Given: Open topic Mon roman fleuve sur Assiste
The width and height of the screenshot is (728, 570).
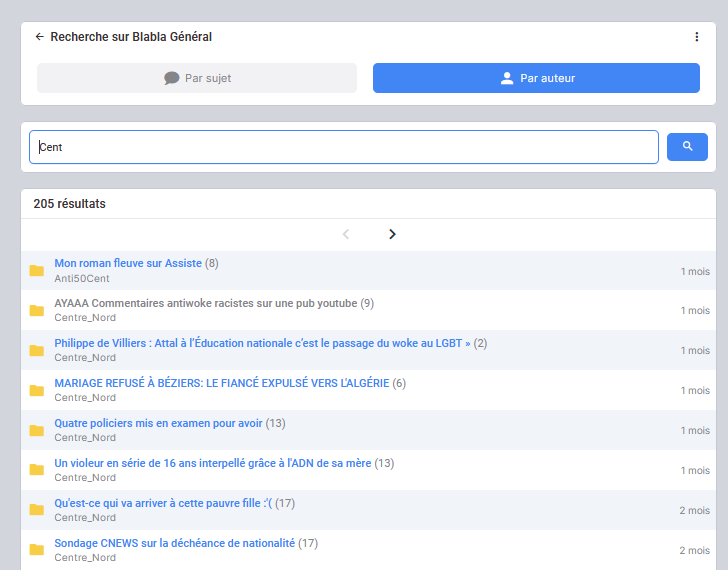Looking at the screenshot, I should [x=128, y=263].
